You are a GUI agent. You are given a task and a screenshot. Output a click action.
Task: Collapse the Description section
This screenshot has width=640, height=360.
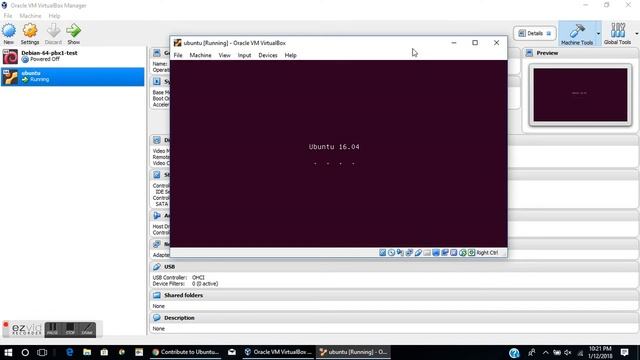(x=394, y=318)
